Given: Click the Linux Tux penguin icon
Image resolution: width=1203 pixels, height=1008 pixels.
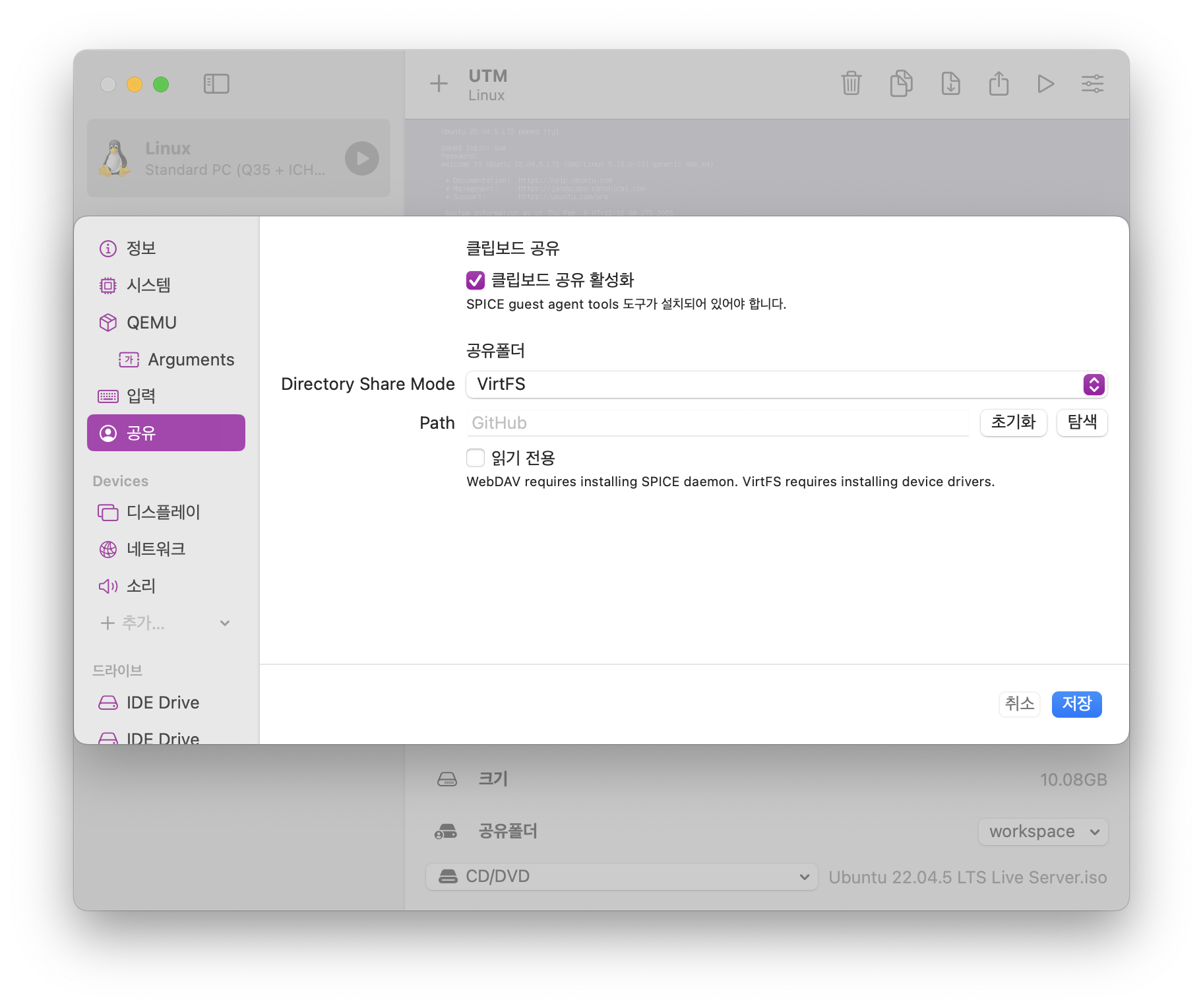Looking at the screenshot, I should click(115, 158).
